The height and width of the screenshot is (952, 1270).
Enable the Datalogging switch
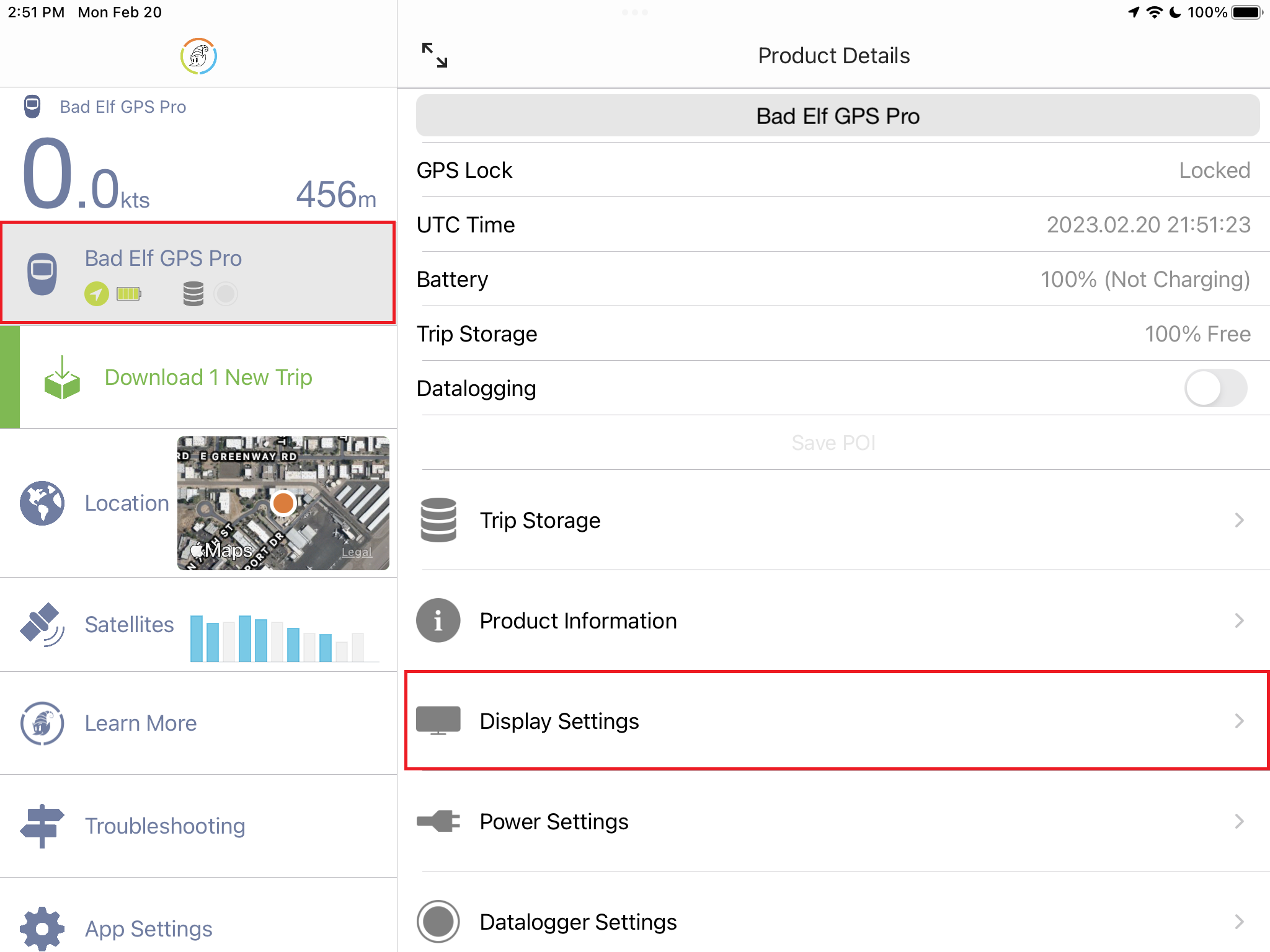(1215, 389)
